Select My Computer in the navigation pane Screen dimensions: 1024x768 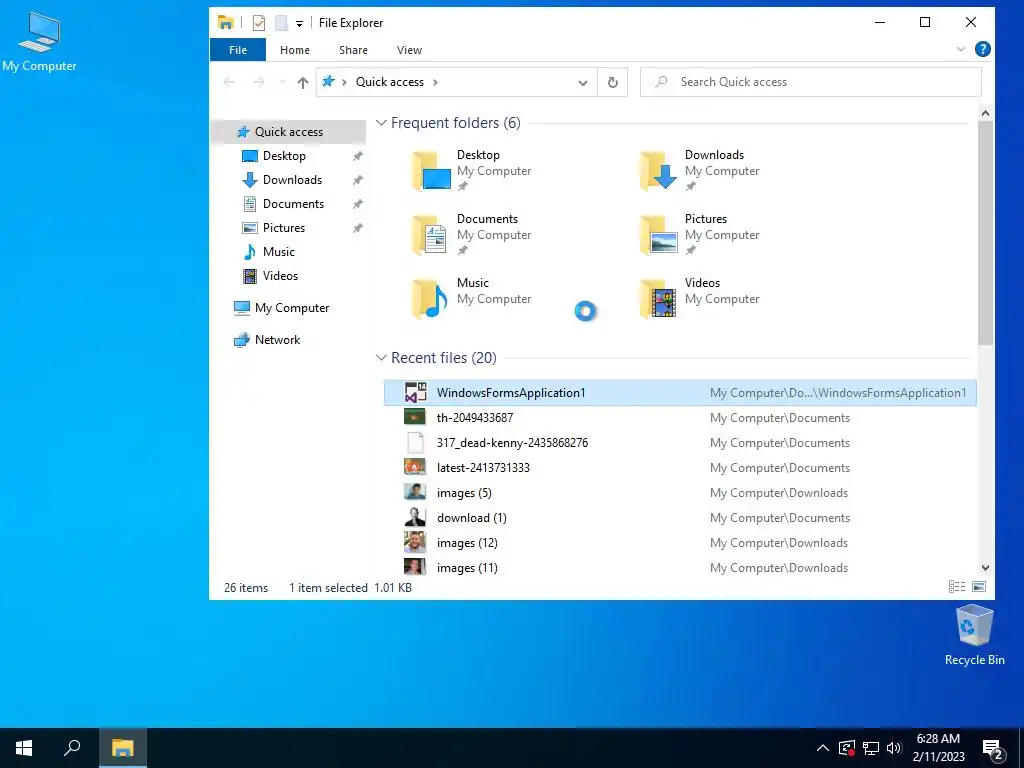(x=291, y=308)
